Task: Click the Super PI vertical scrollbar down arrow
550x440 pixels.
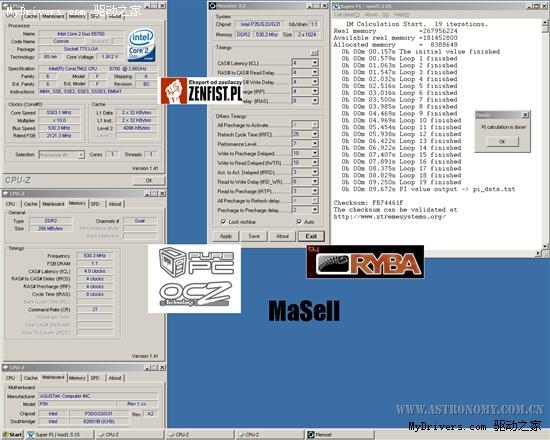Action: [x=546, y=246]
